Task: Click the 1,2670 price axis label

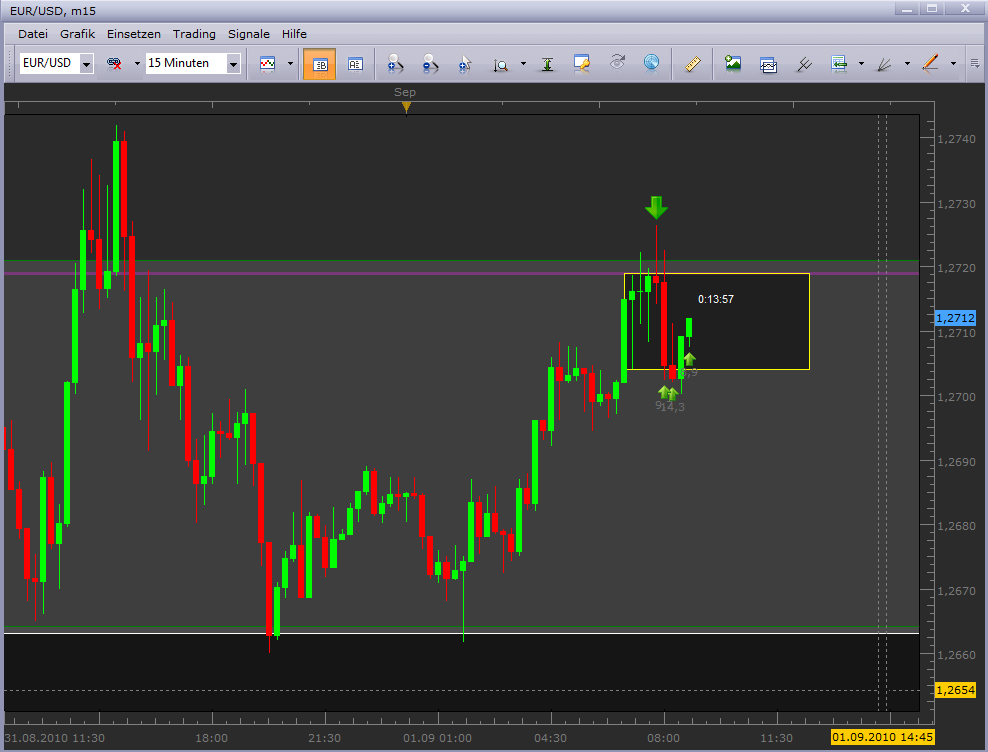Action: coord(956,591)
